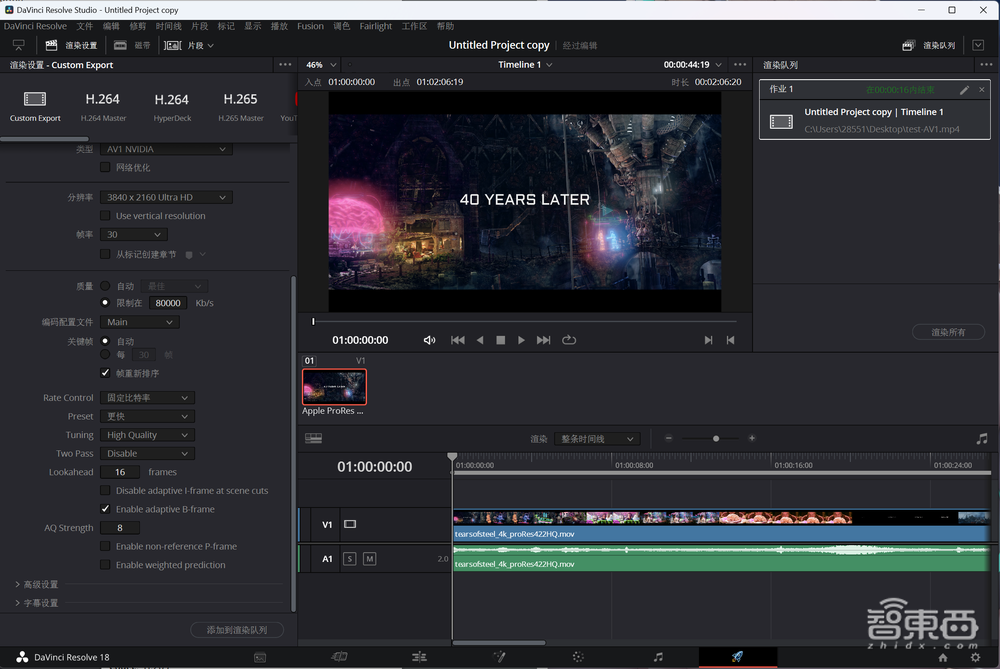
Task: Open the Tuning High Quality dropdown
Action: 147,435
